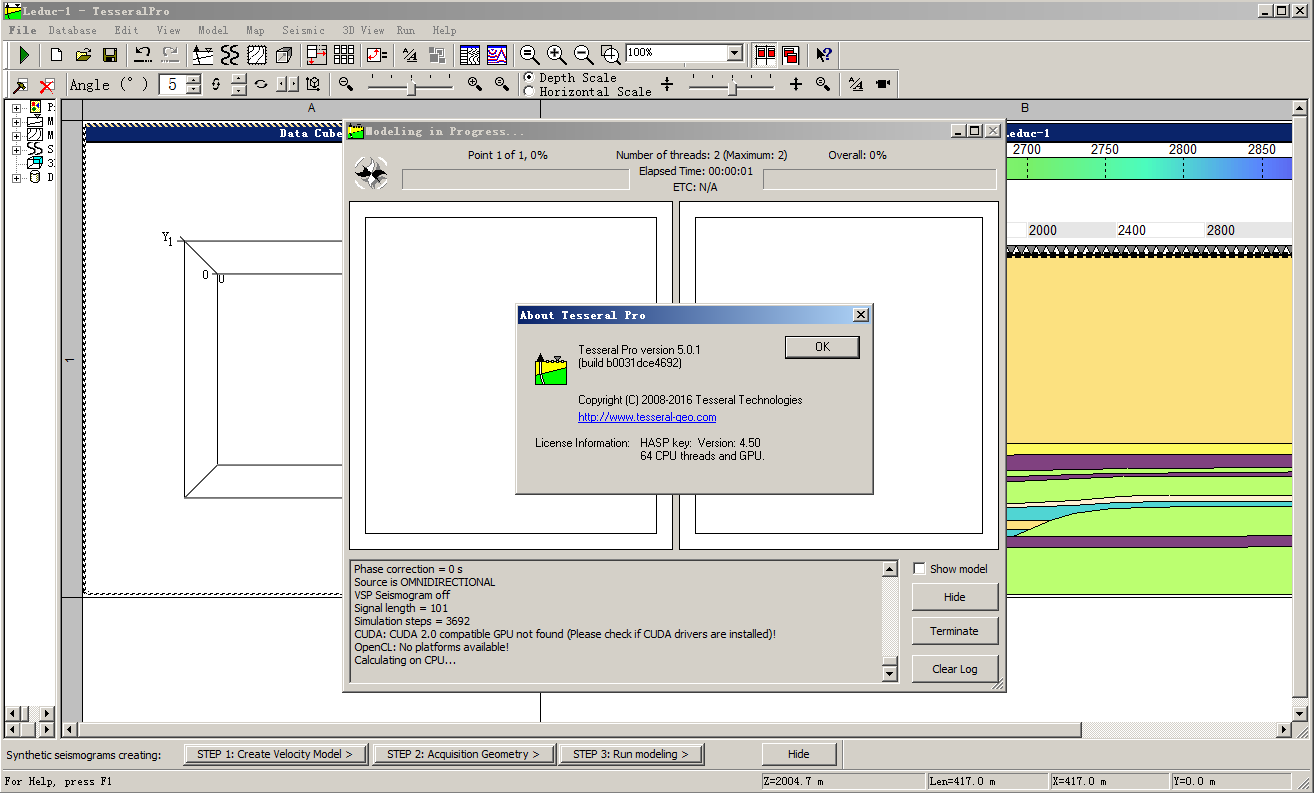Click the grayed Redo arrow icon
This screenshot has height=793, width=1314.
[170, 55]
